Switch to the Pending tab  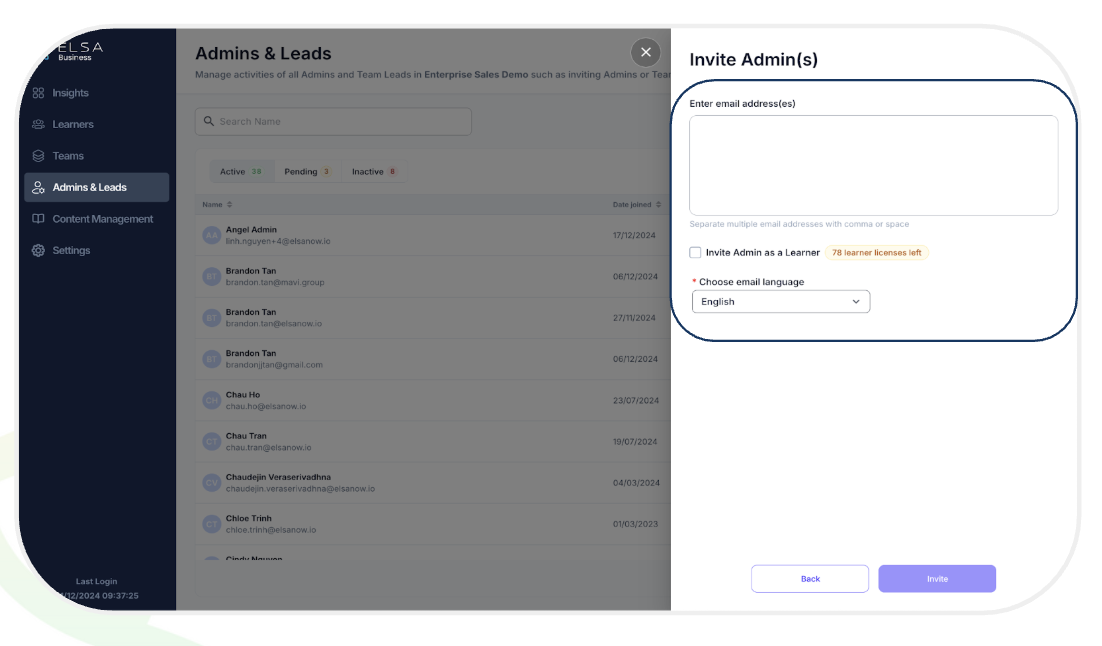pos(307,172)
